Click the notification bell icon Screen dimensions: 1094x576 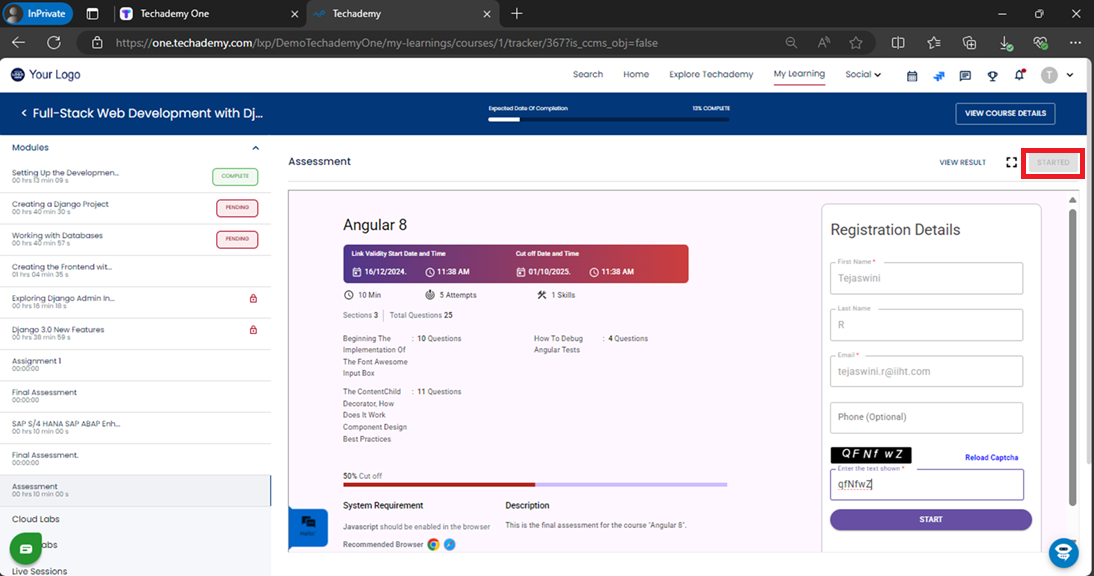click(1019, 75)
